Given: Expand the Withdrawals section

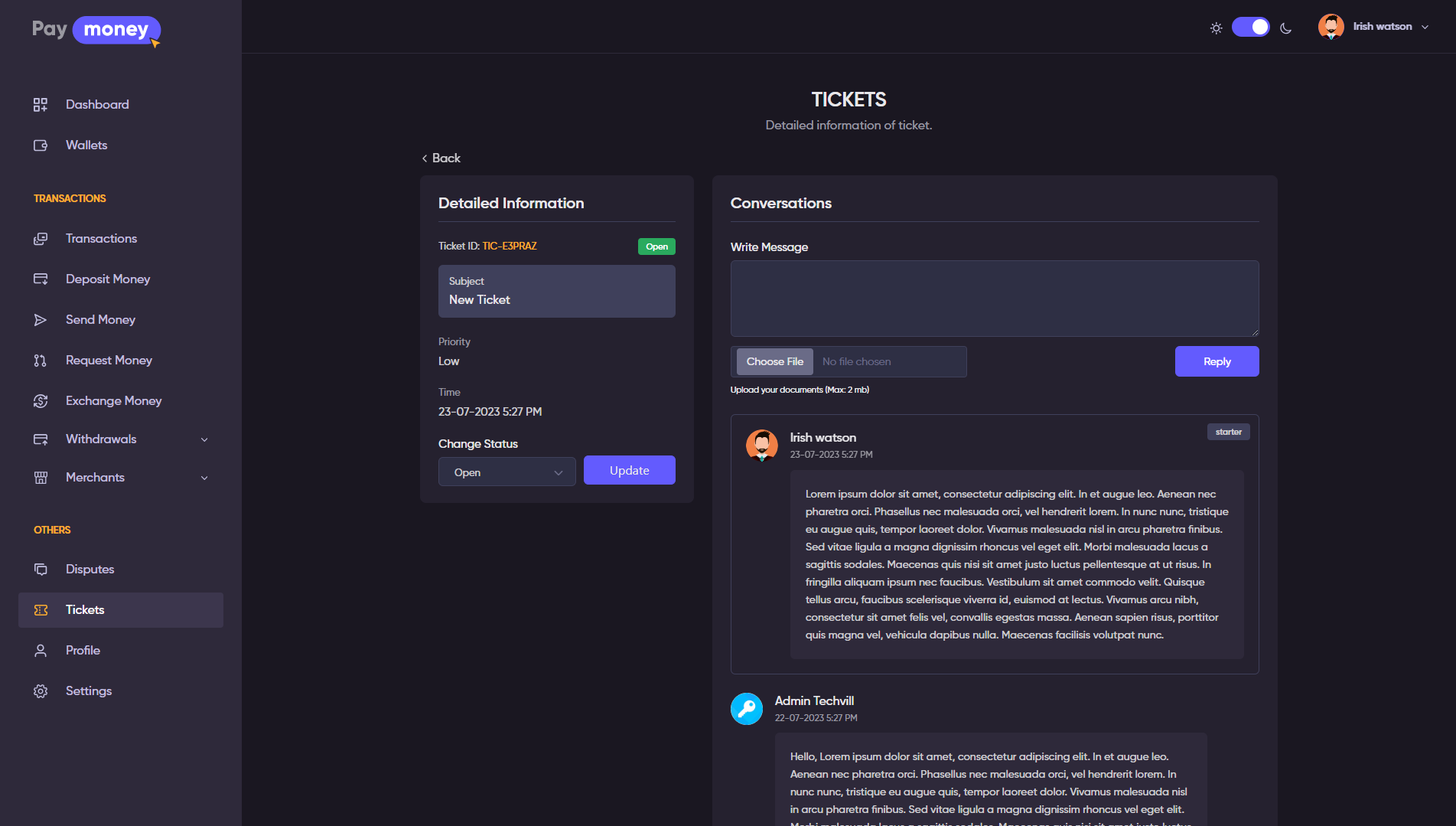Looking at the screenshot, I should tap(204, 439).
